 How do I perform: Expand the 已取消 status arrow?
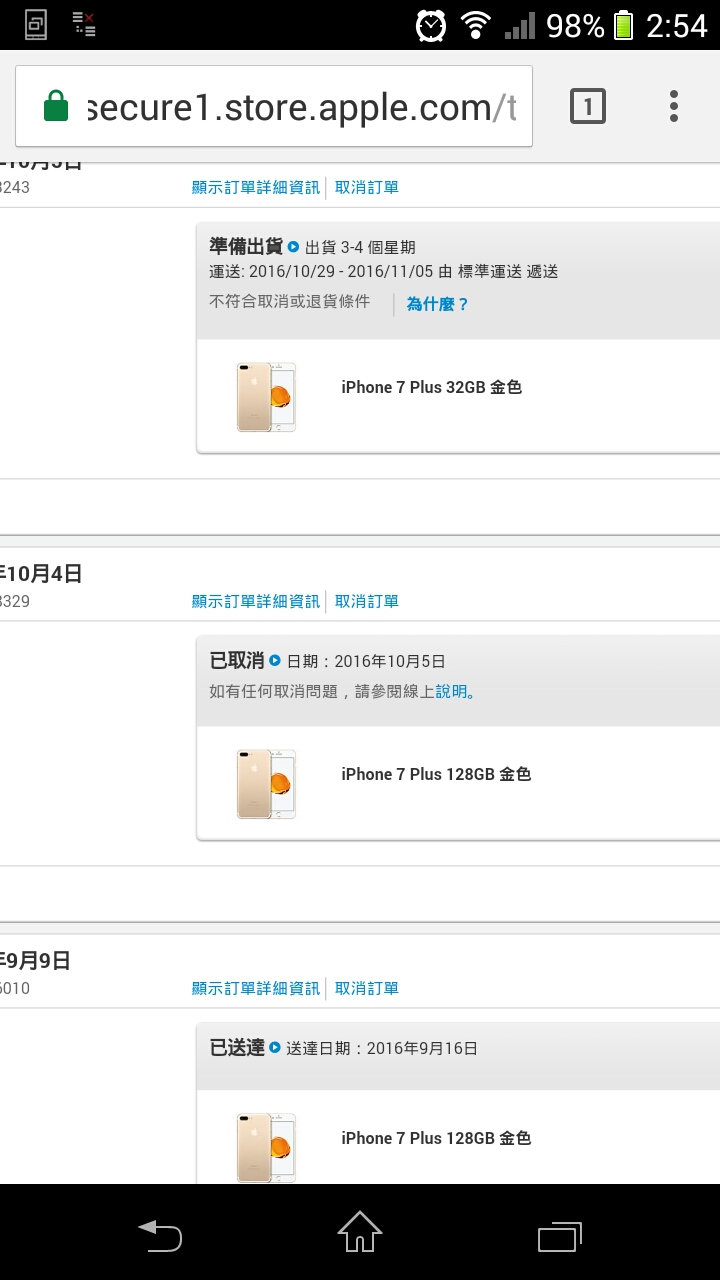click(275, 661)
